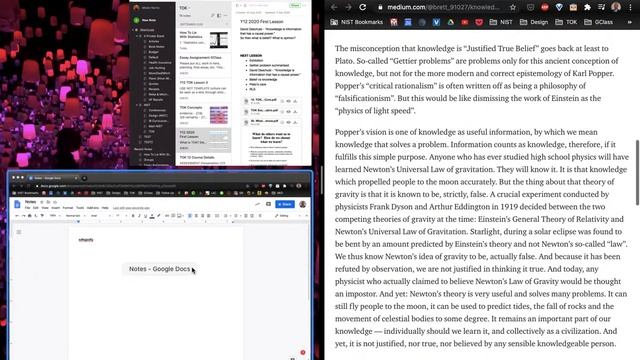Select justify alignment in Docs toolbar
Viewport: 640px width, 360px height.
[x=209, y=216]
